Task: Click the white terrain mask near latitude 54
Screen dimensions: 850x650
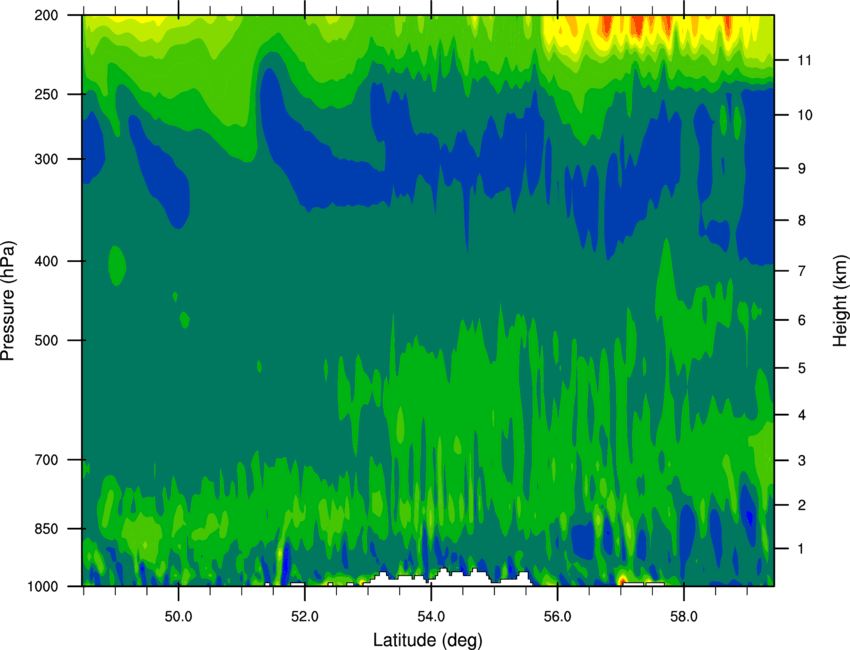Action: [445, 578]
